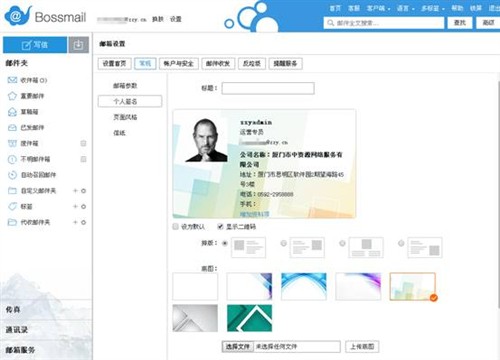
Task: Go to 首页 home in top bar
Action: (x=335, y=8)
